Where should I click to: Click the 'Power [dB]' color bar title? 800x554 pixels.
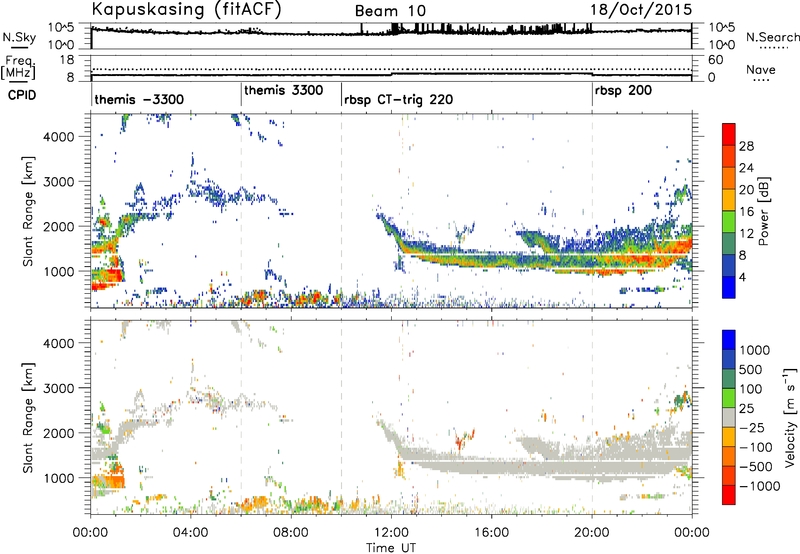[763, 211]
